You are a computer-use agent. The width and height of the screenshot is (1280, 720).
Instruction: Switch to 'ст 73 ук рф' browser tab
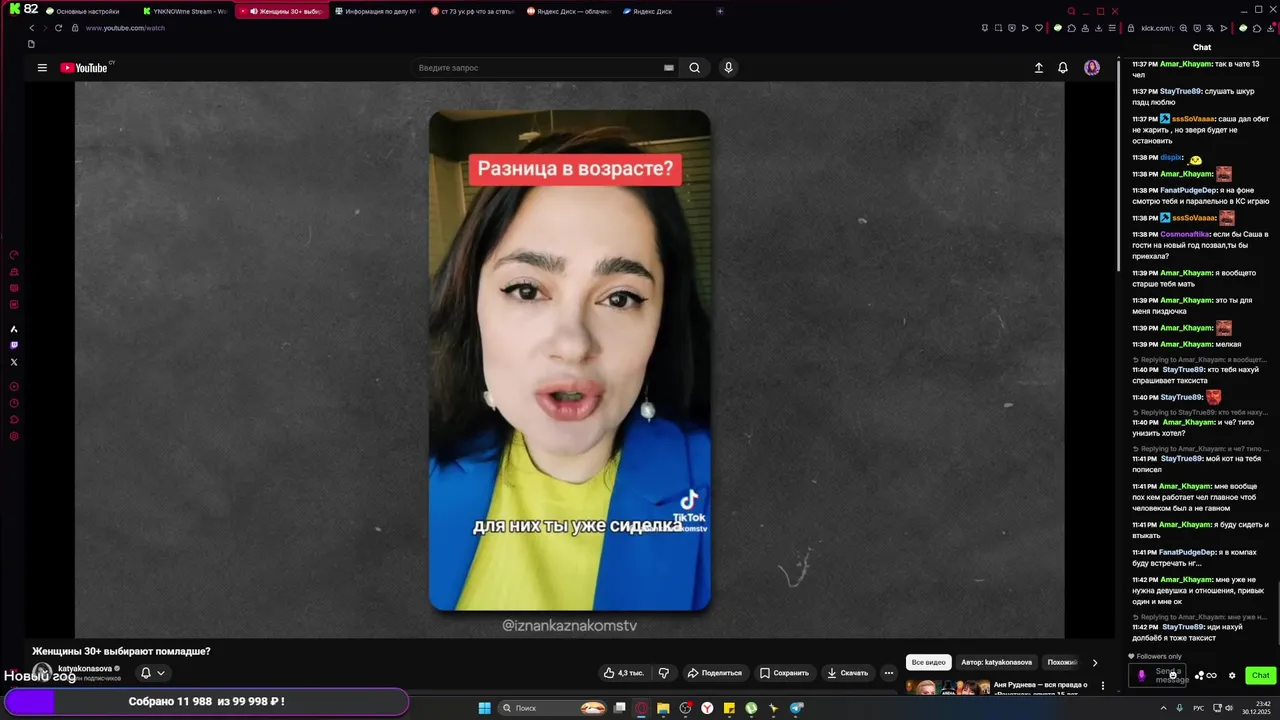point(474,11)
